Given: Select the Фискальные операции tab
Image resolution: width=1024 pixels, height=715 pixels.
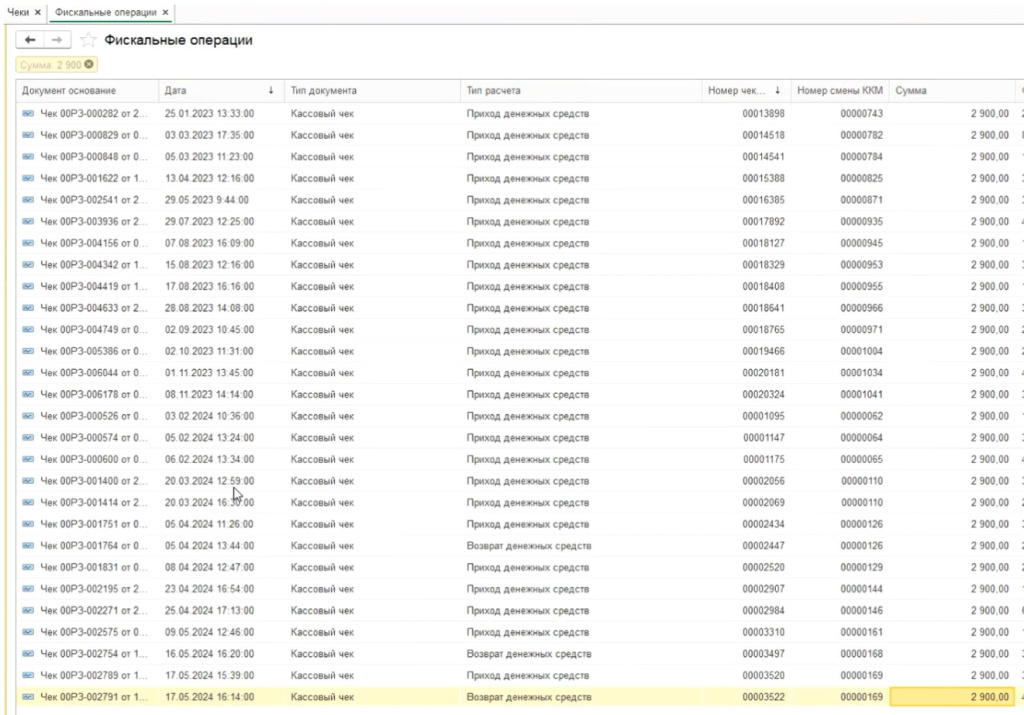Looking at the screenshot, I should tap(105, 12).
